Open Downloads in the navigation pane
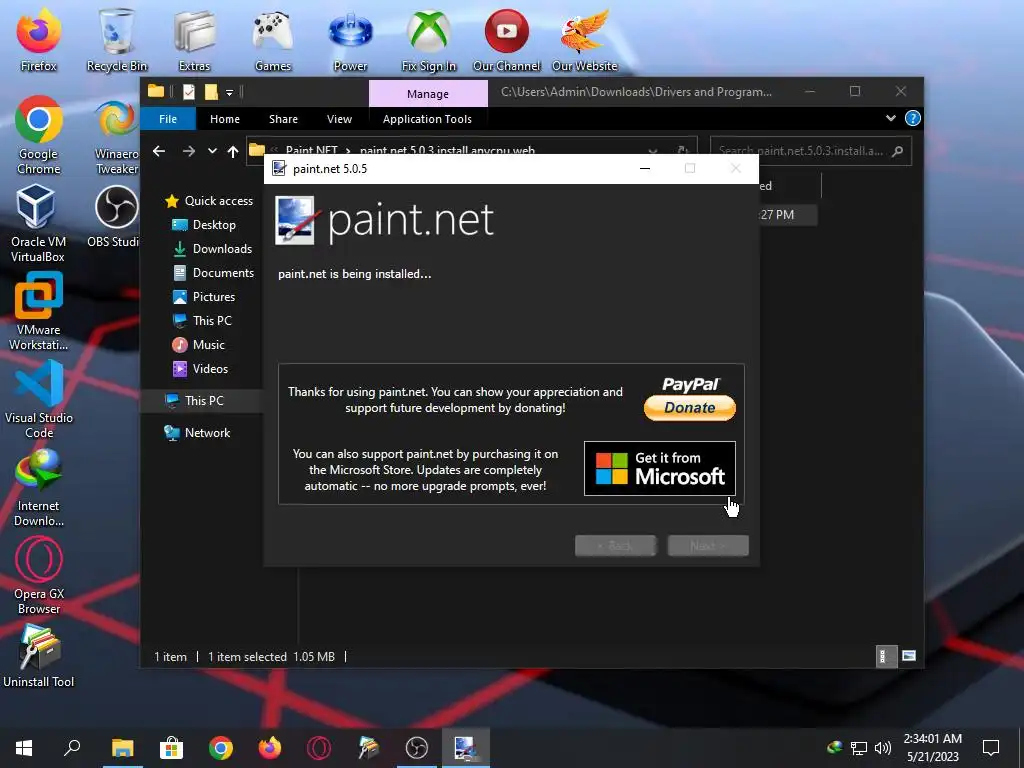The image size is (1024, 768). pyautogui.click(x=212, y=249)
